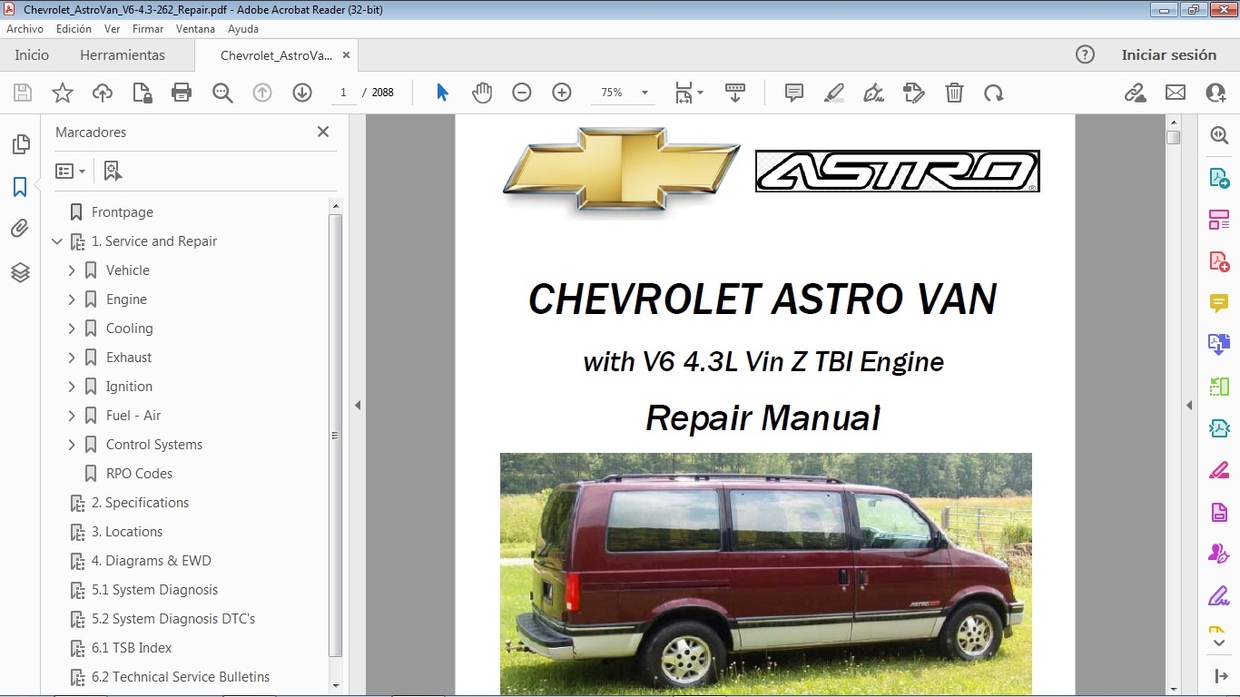The height and width of the screenshot is (697, 1240).
Task: Open the bookmark options dropdown
Action: pyautogui.click(x=70, y=170)
